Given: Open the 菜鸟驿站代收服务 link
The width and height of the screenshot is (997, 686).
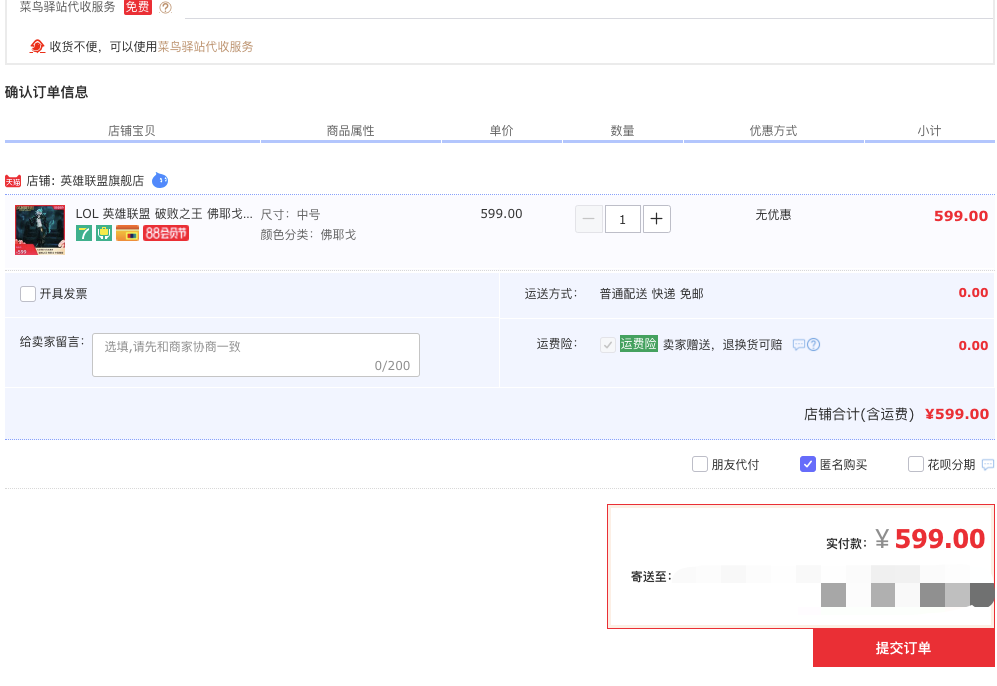Looking at the screenshot, I should pyautogui.click(x=205, y=46).
